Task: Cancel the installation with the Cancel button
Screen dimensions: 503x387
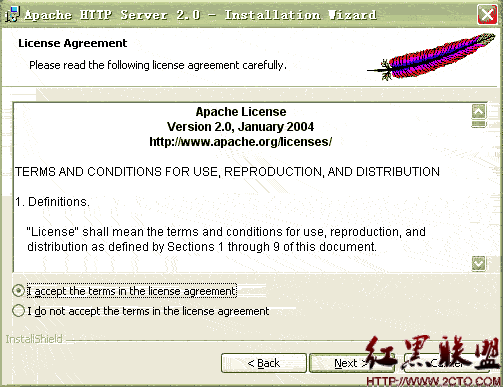Action: [446, 363]
